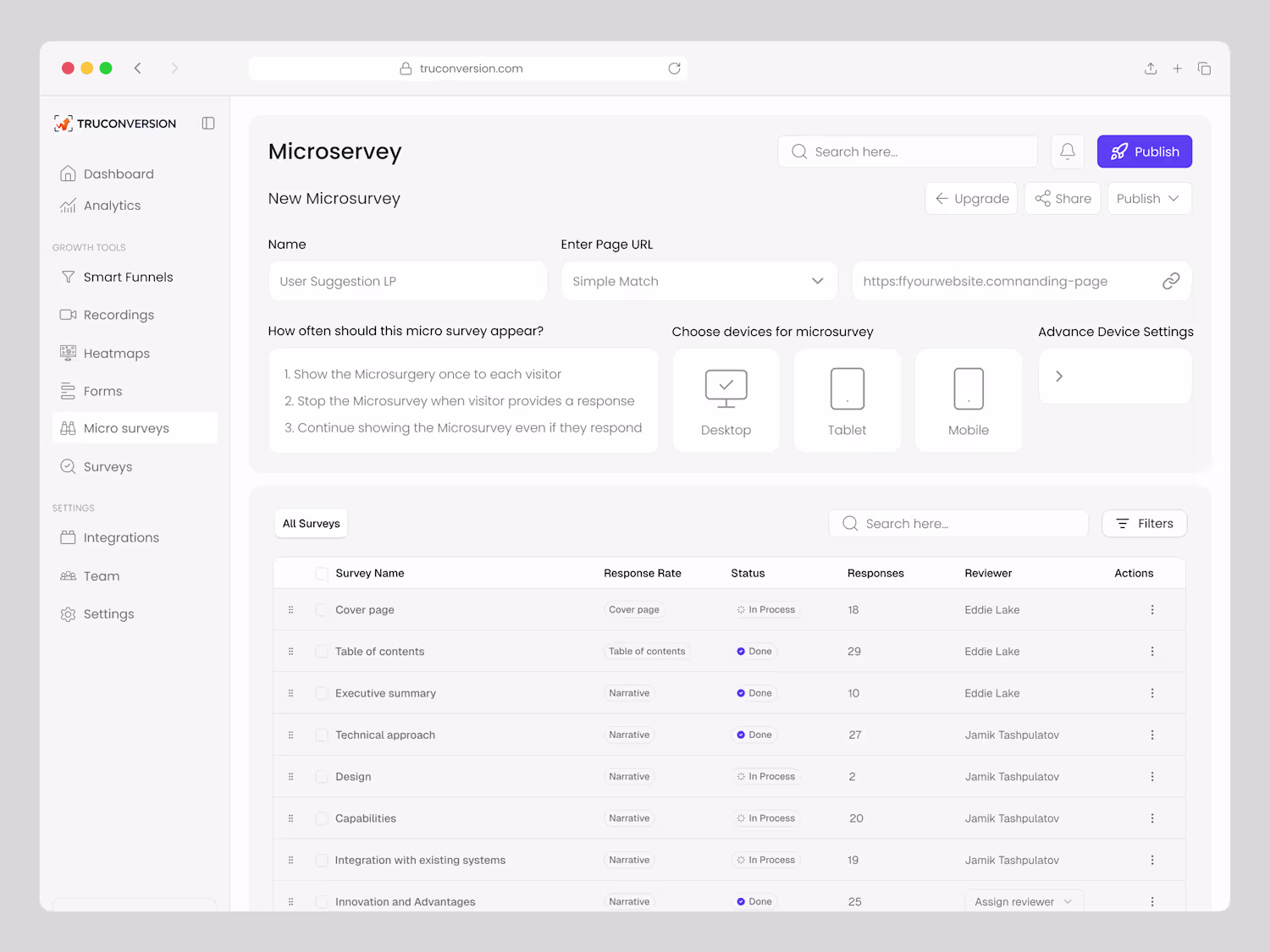Open actions menu for Design row
Image resolution: width=1270 pixels, height=952 pixels.
click(x=1152, y=777)
